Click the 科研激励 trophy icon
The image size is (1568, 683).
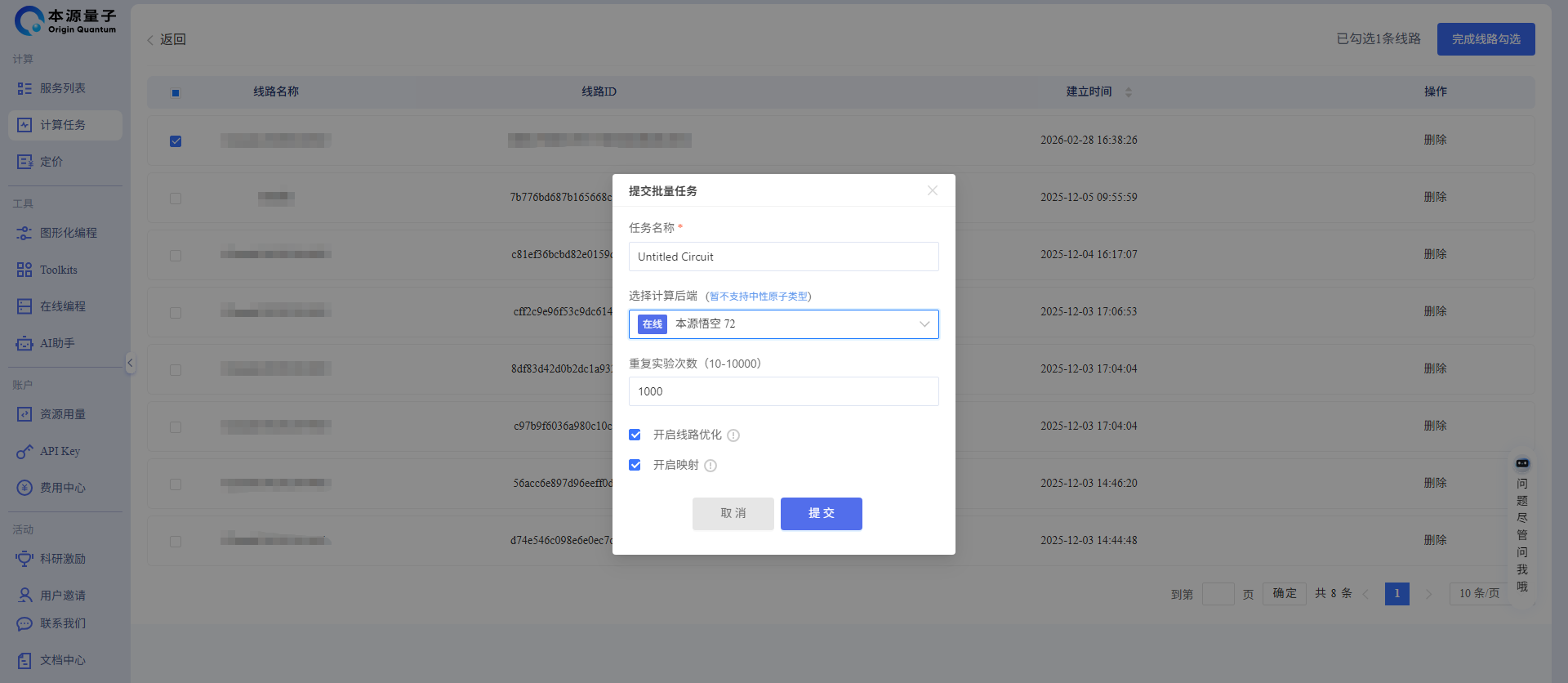click(x=24, y=559)
